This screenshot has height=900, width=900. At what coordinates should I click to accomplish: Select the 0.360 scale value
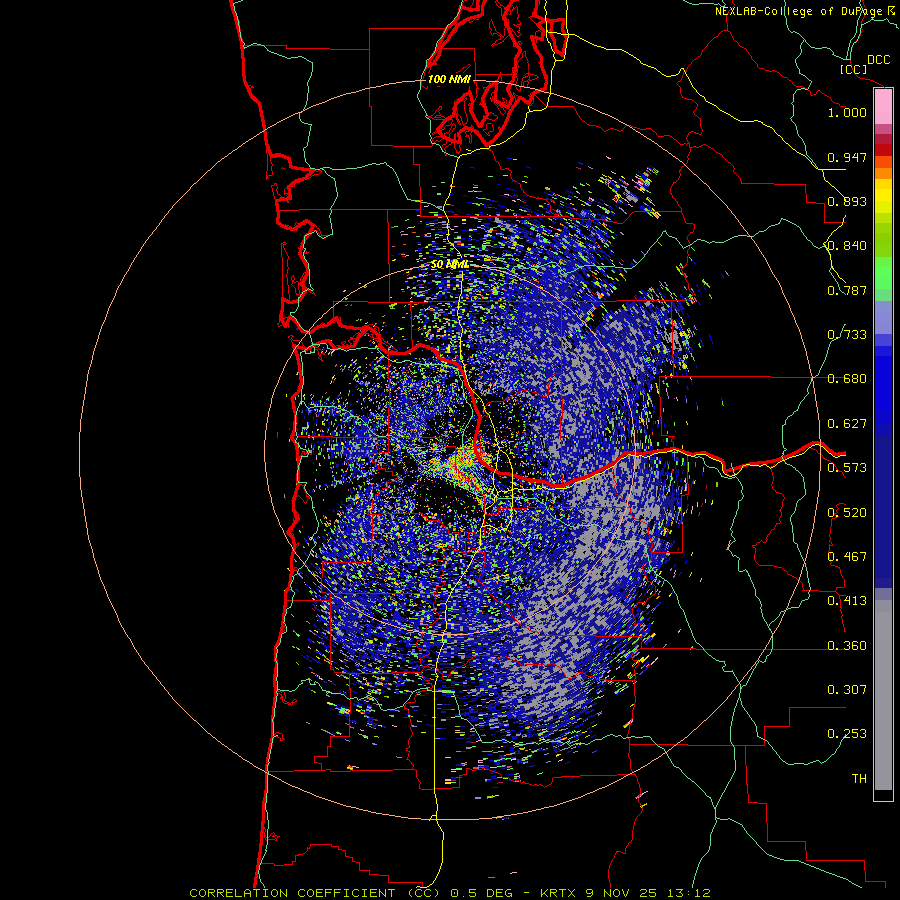[x=847, y=646]
